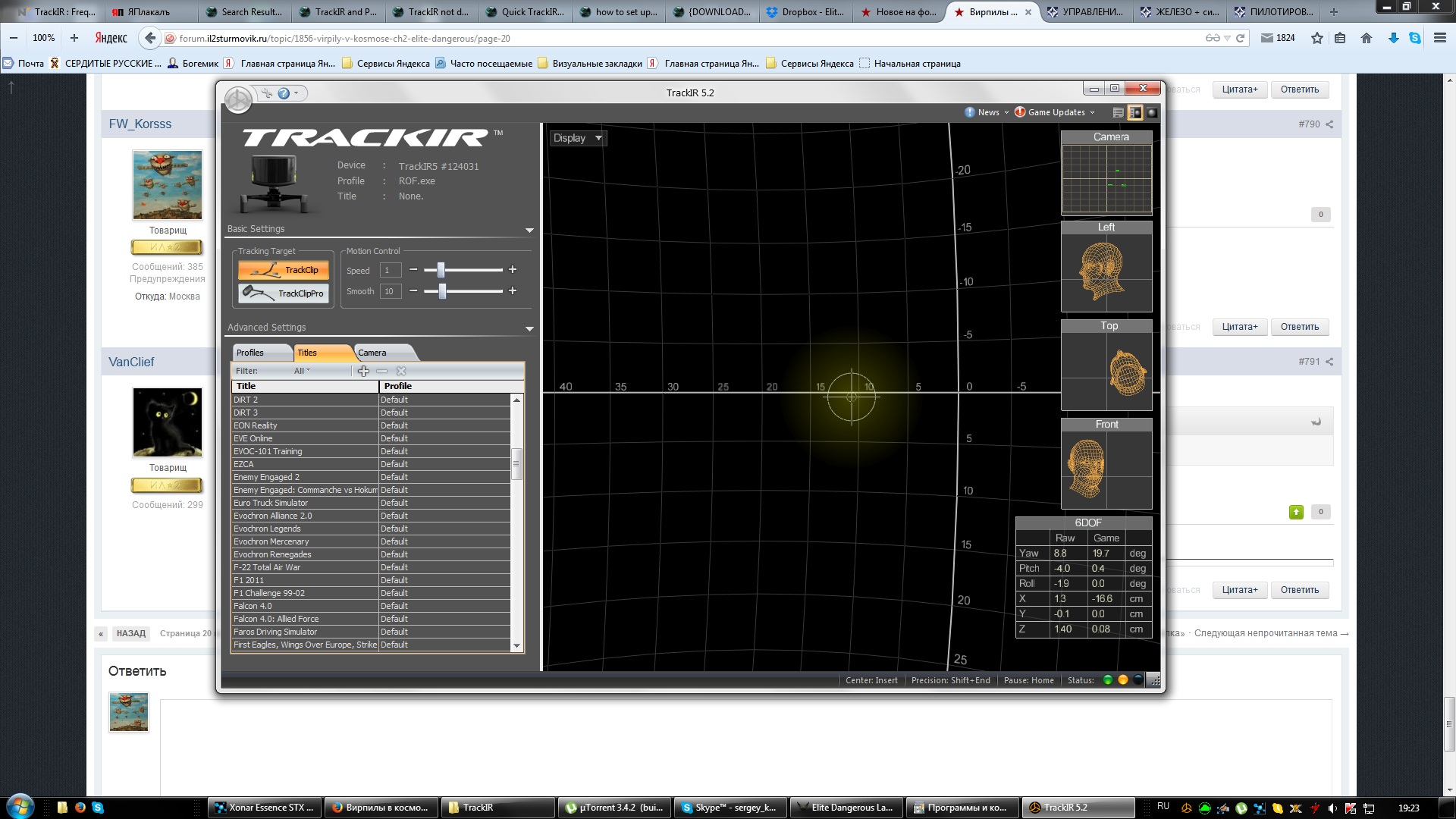This screenshot has width=1456, height=819.
Task: Open browser home page icon
Action: 1367,38
